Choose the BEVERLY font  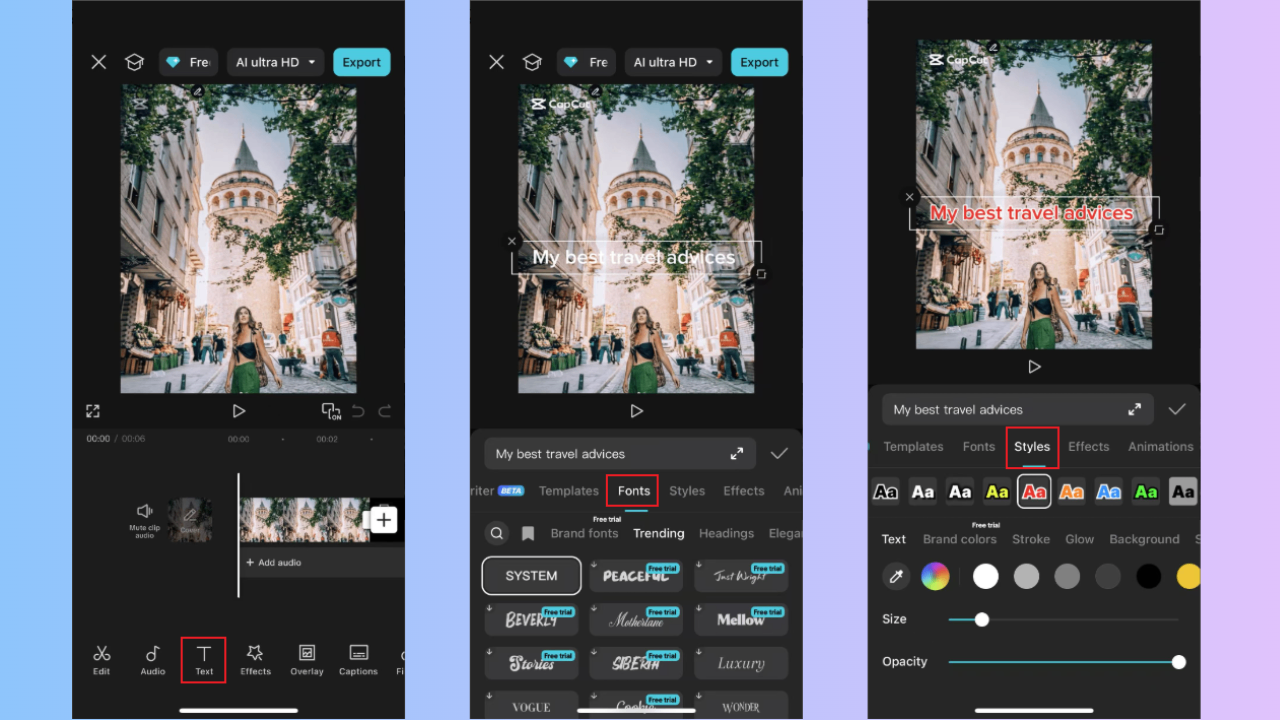[x=531, y=620]
